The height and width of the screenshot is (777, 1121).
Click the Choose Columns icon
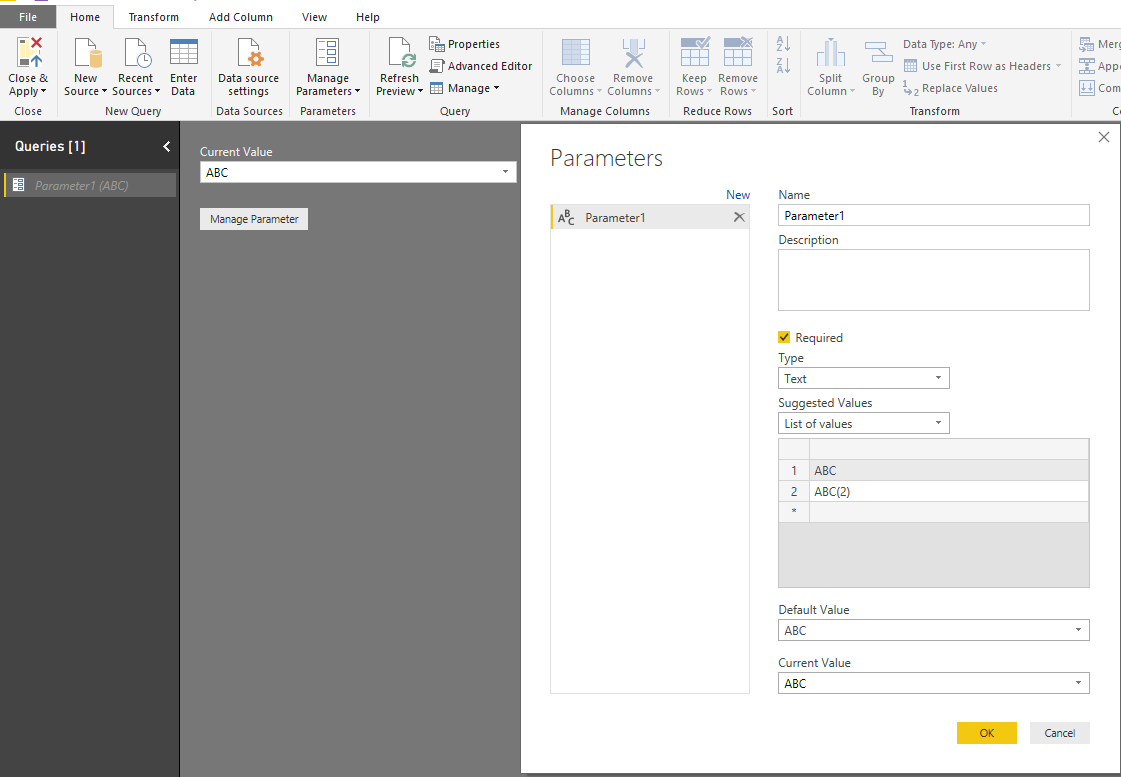click(576, 53)
